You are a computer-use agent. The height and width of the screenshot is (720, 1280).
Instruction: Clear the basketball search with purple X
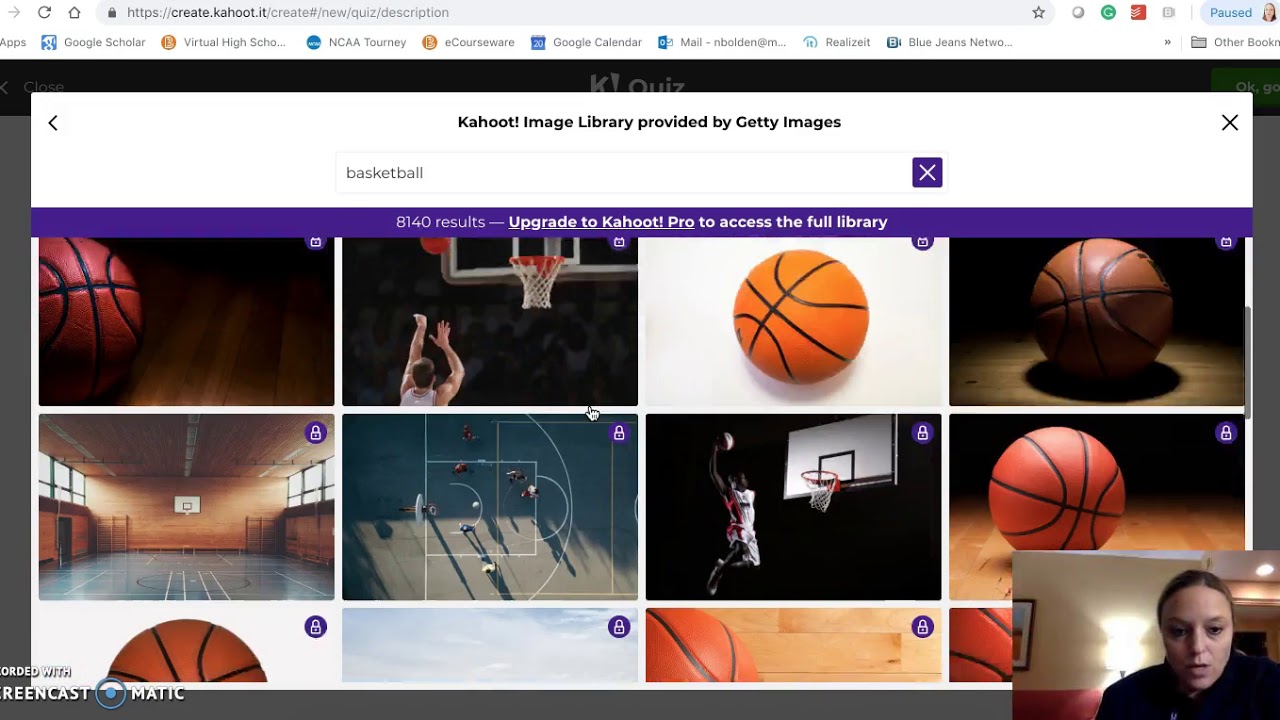pyautogui.click(x=927, y=173)
